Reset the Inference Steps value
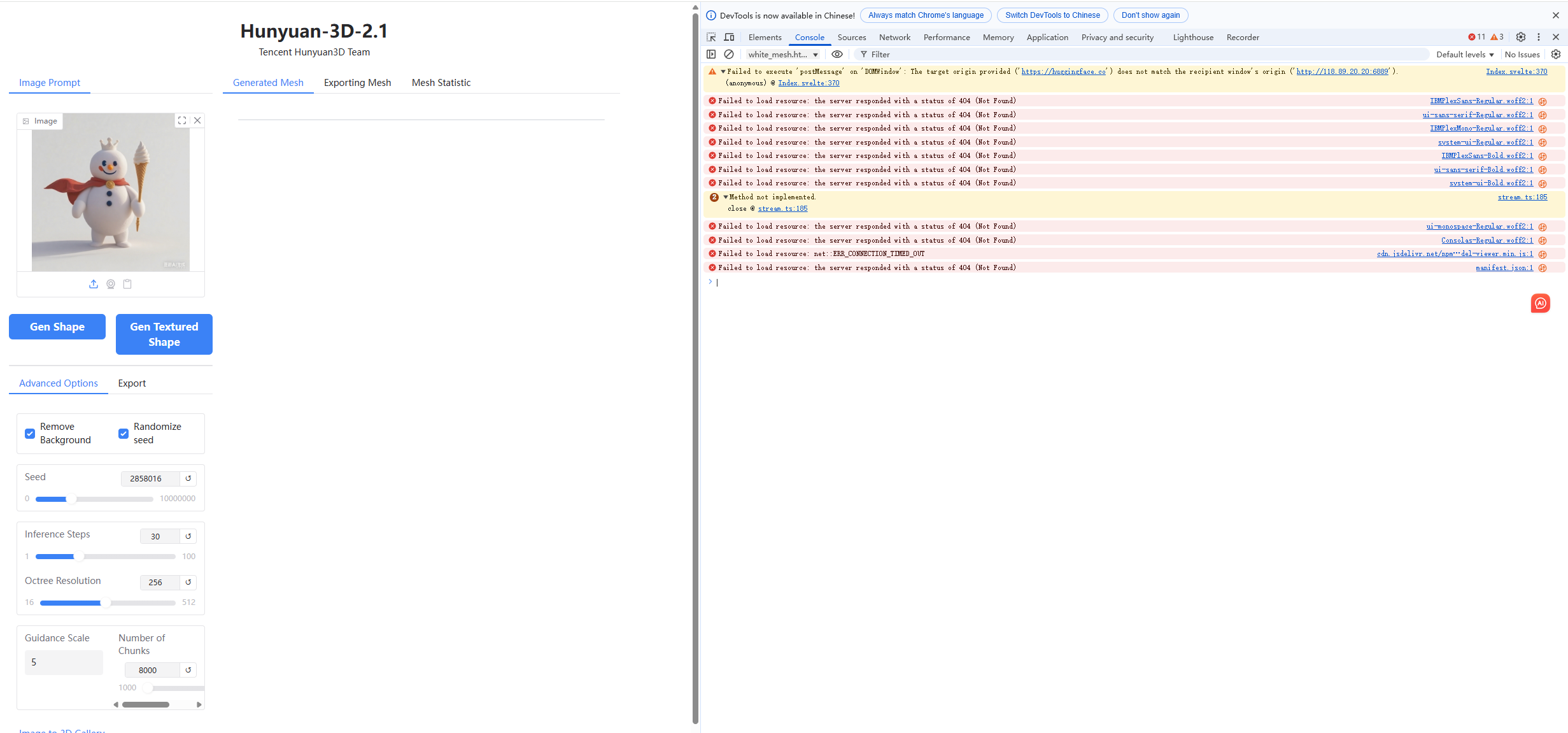1568x733 pixels. 188,537
